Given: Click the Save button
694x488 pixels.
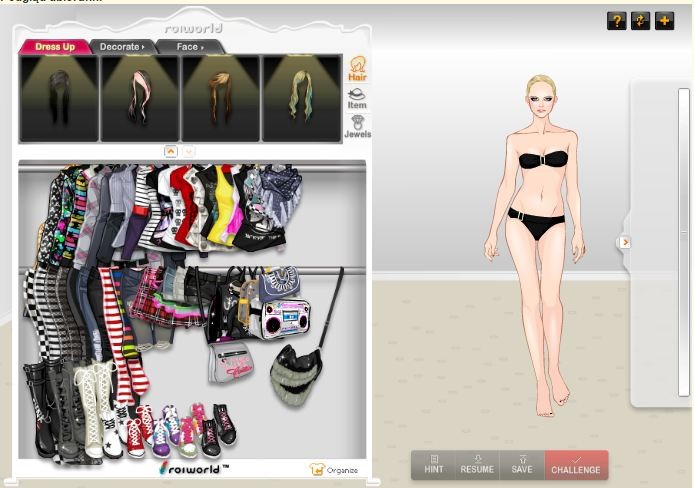Looking at the screenshot, I should pyautogui.click(x=522, y=465).
